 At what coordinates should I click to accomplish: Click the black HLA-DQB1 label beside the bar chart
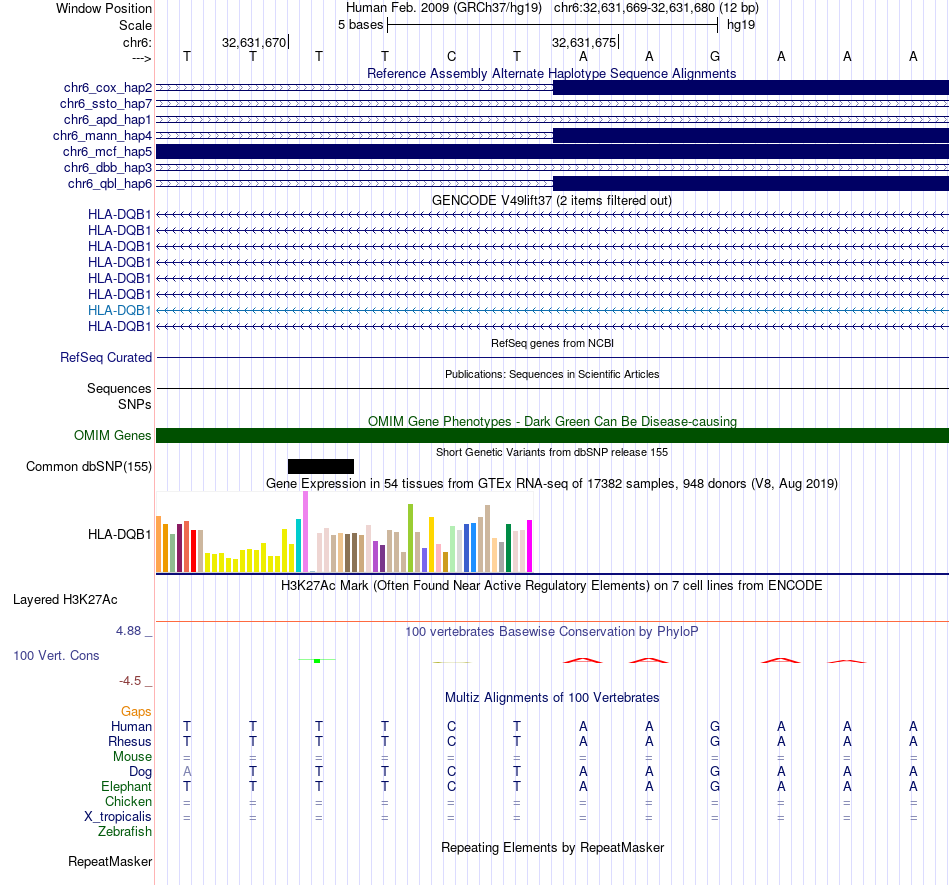[119, 534]
